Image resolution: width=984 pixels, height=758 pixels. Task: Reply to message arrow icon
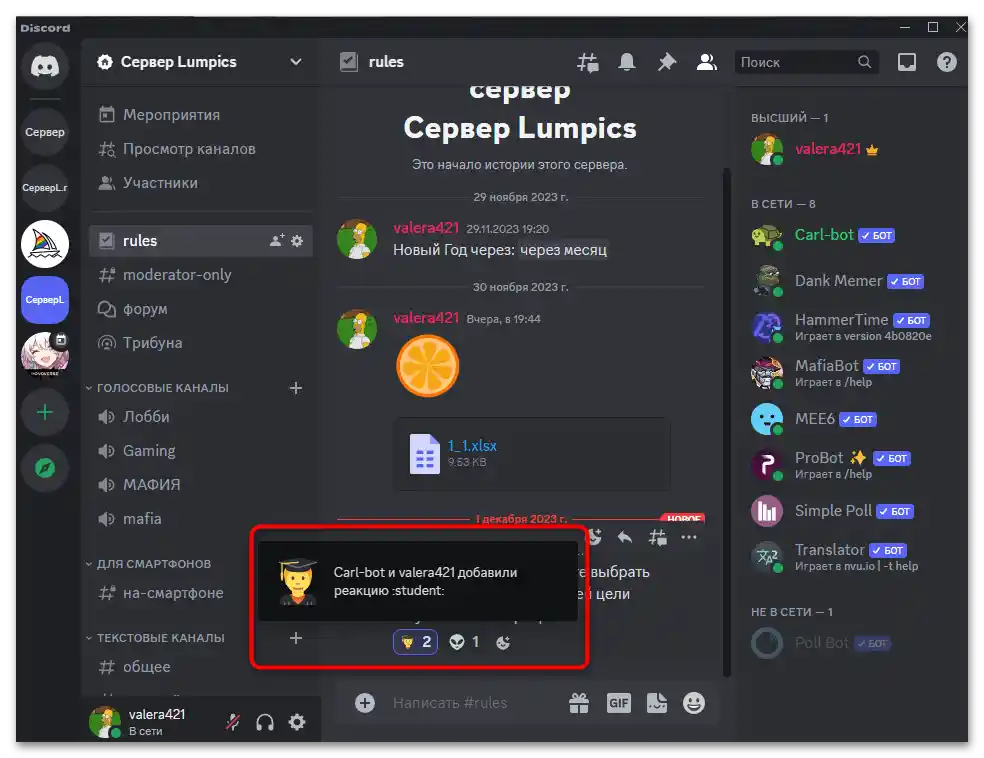tap(625, 537)
